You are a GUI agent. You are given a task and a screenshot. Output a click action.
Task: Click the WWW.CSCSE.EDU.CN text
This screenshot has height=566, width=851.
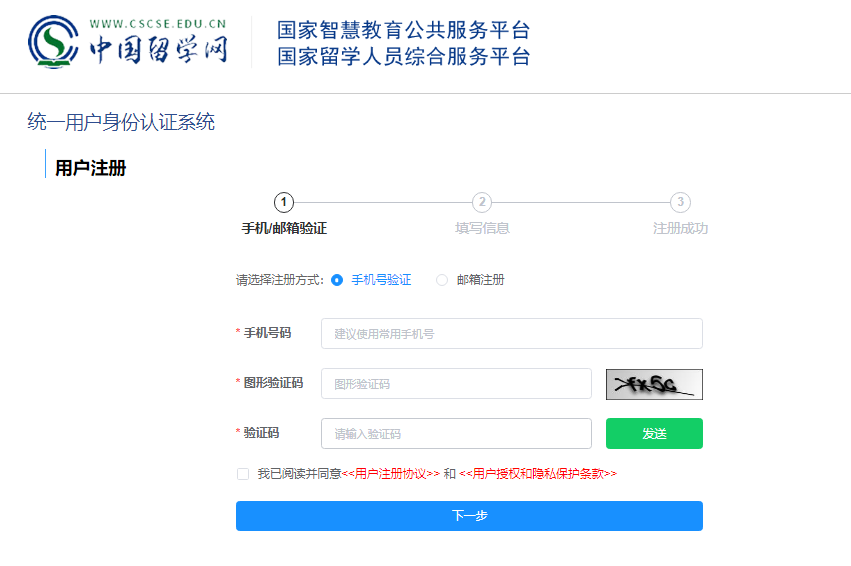click(x=157, y=24)
